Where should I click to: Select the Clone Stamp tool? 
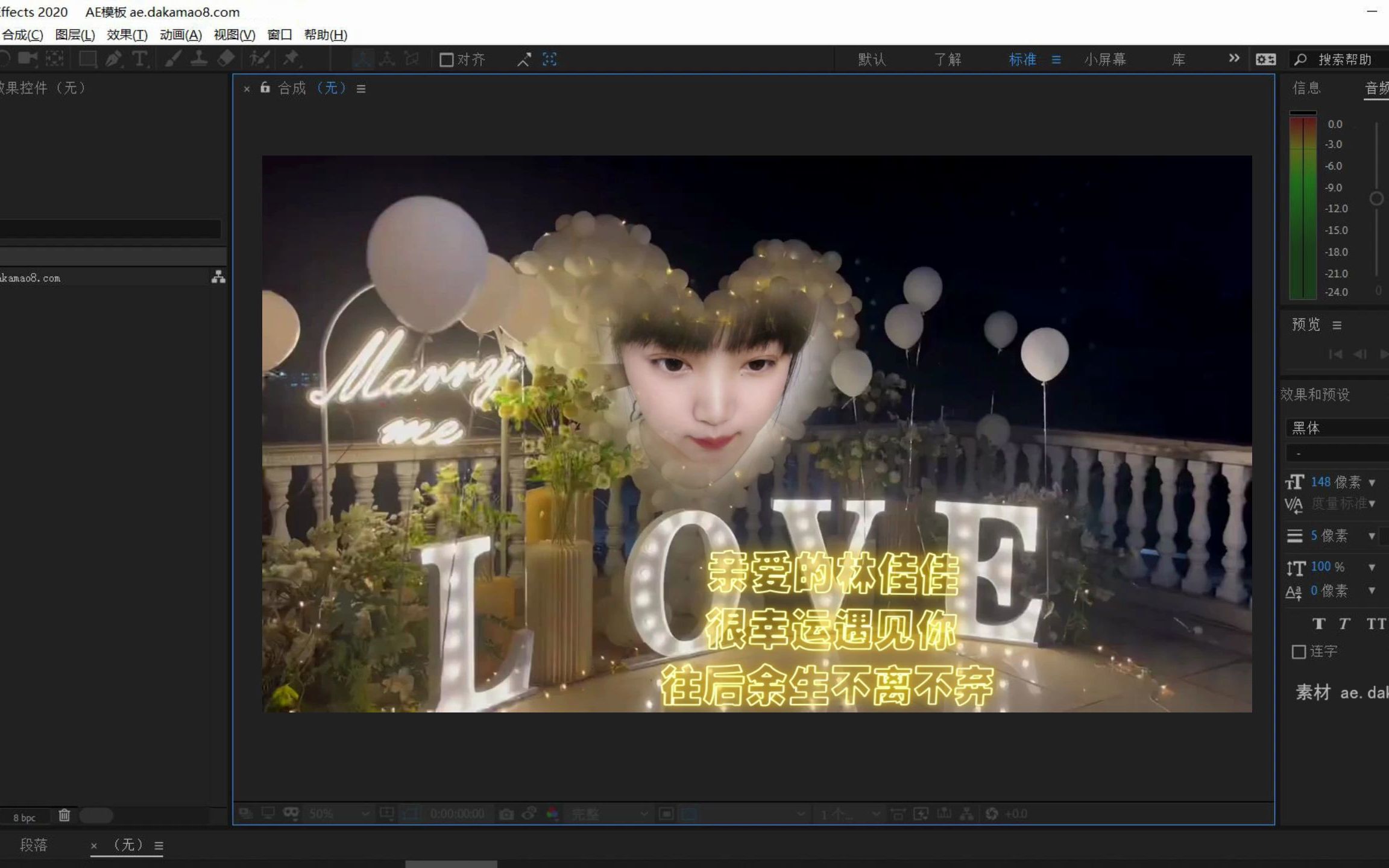[199, 59]
